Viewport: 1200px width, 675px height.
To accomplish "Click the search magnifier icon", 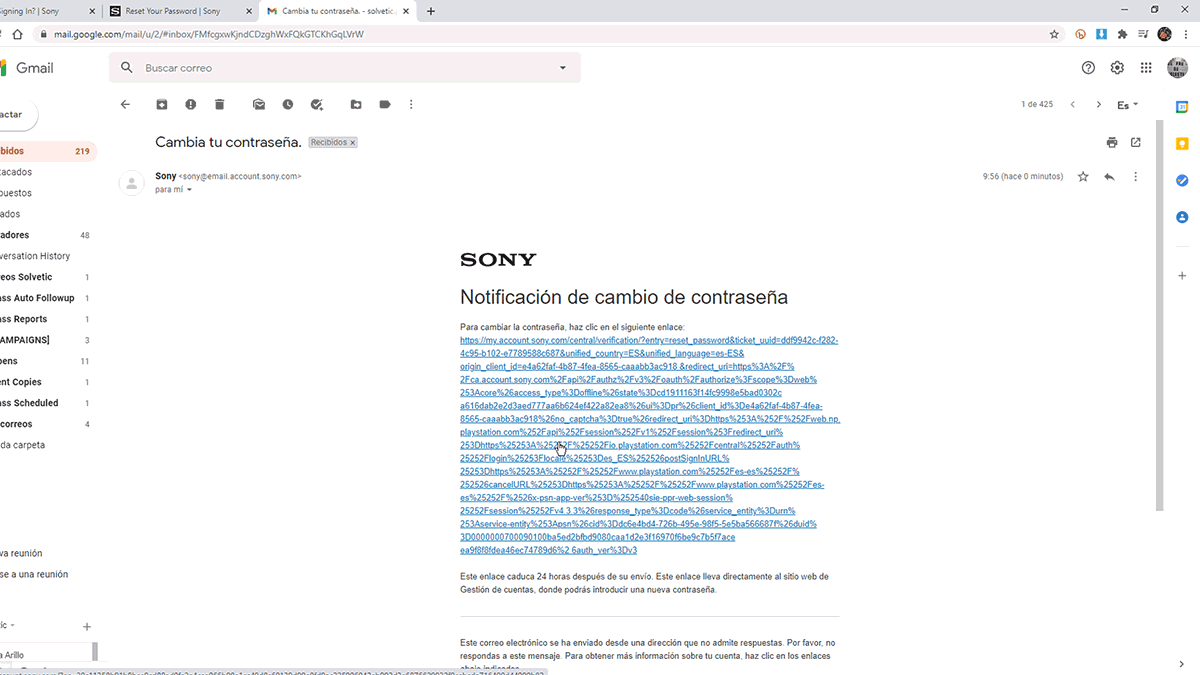I will click(126, 68).
